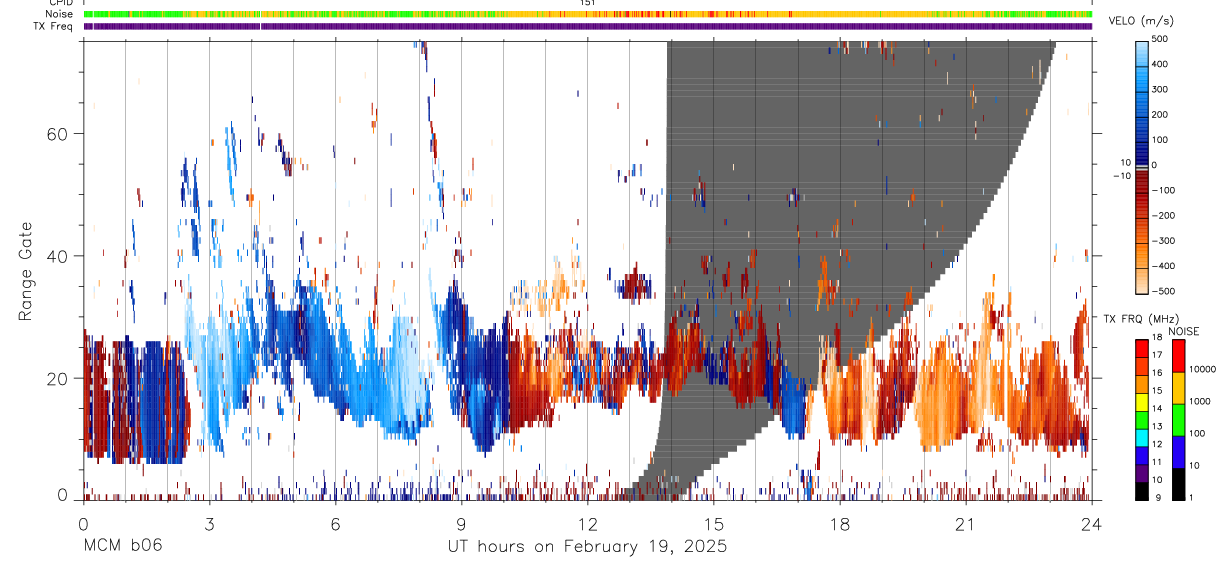Click the '151' CPID value
Image resolution: width=1228 pixels, height=567 pixels.
[x=588, y=3]
